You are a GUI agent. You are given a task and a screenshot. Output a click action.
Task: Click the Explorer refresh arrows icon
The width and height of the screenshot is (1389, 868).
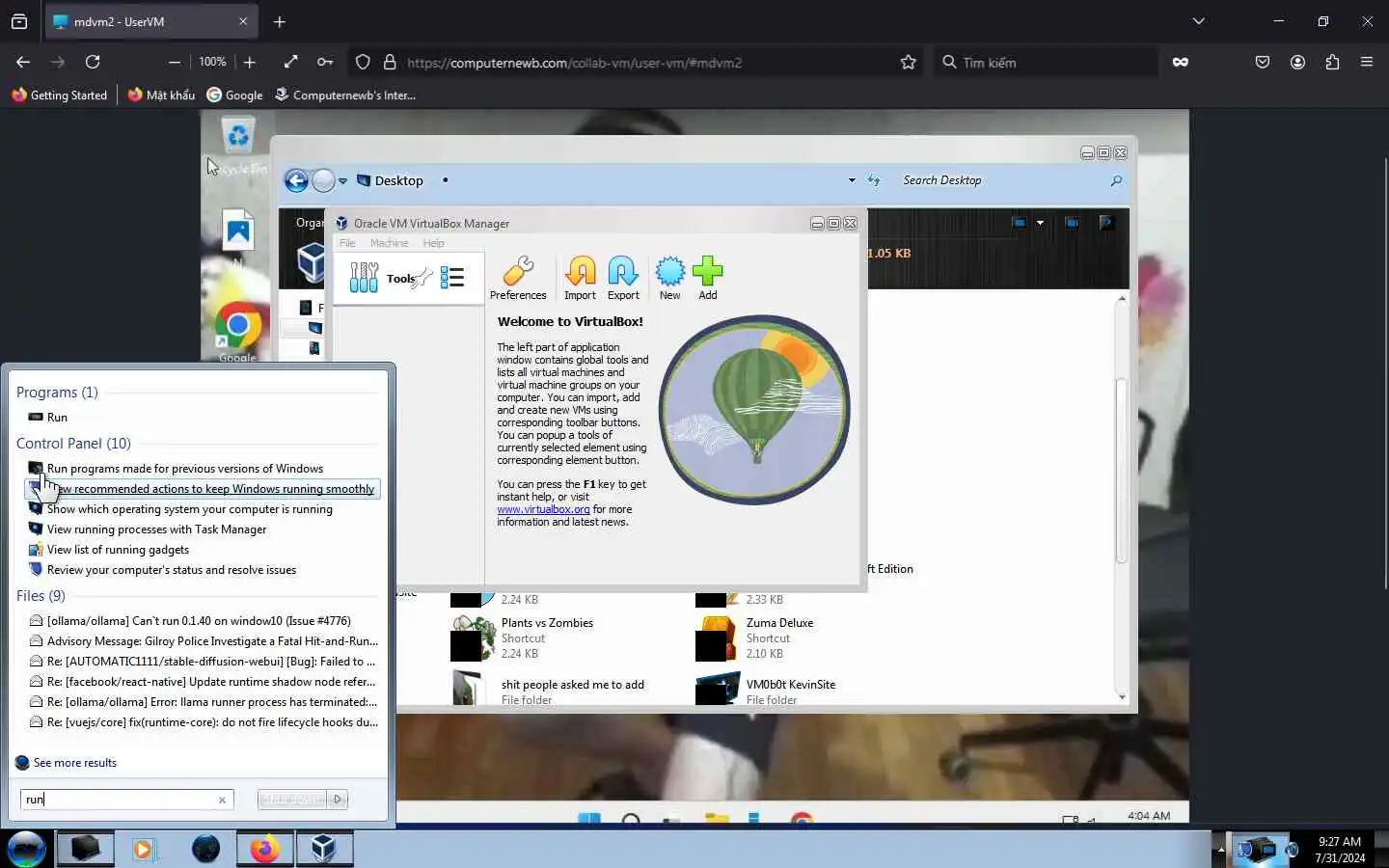(x=874, y=180)
